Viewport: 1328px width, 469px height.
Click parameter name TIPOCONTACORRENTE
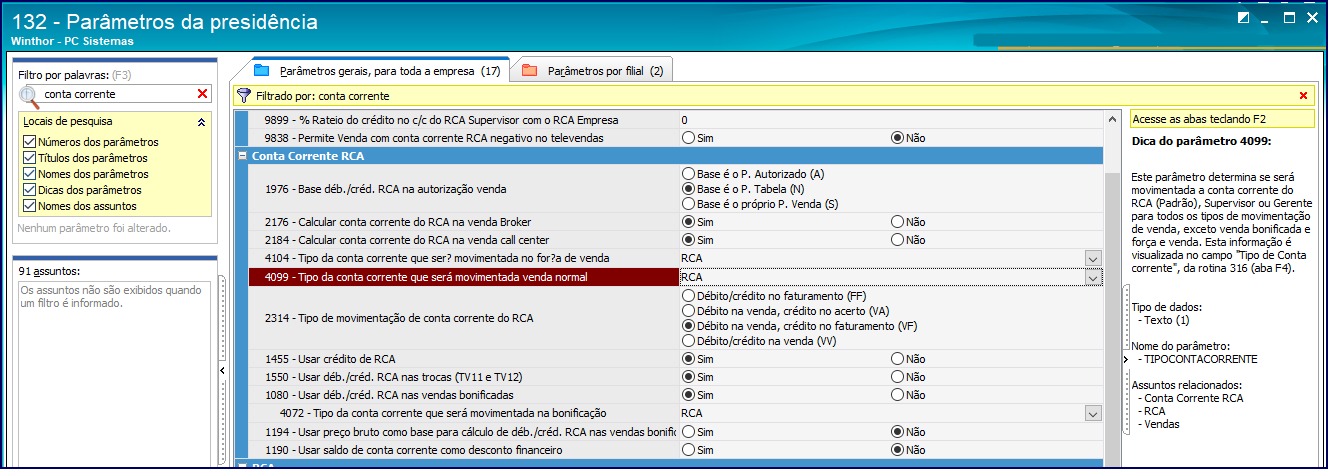pos(1201,359)
